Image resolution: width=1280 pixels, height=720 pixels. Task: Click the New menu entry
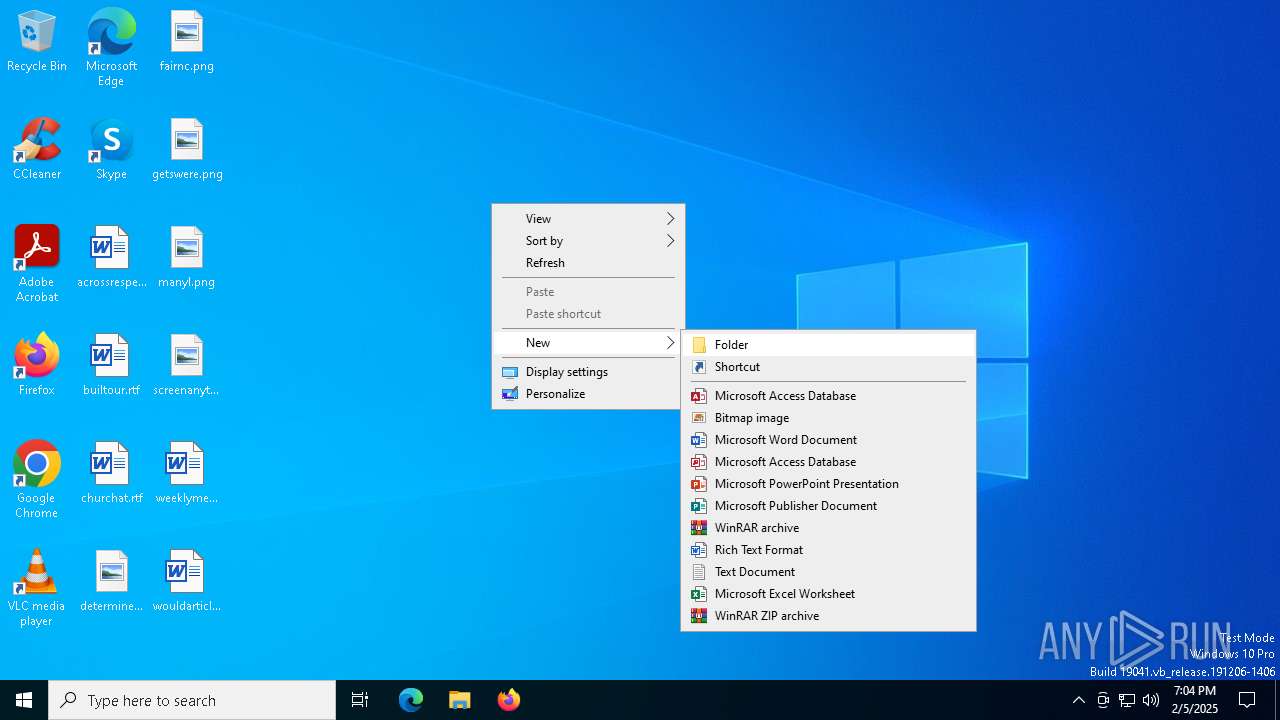588,343
